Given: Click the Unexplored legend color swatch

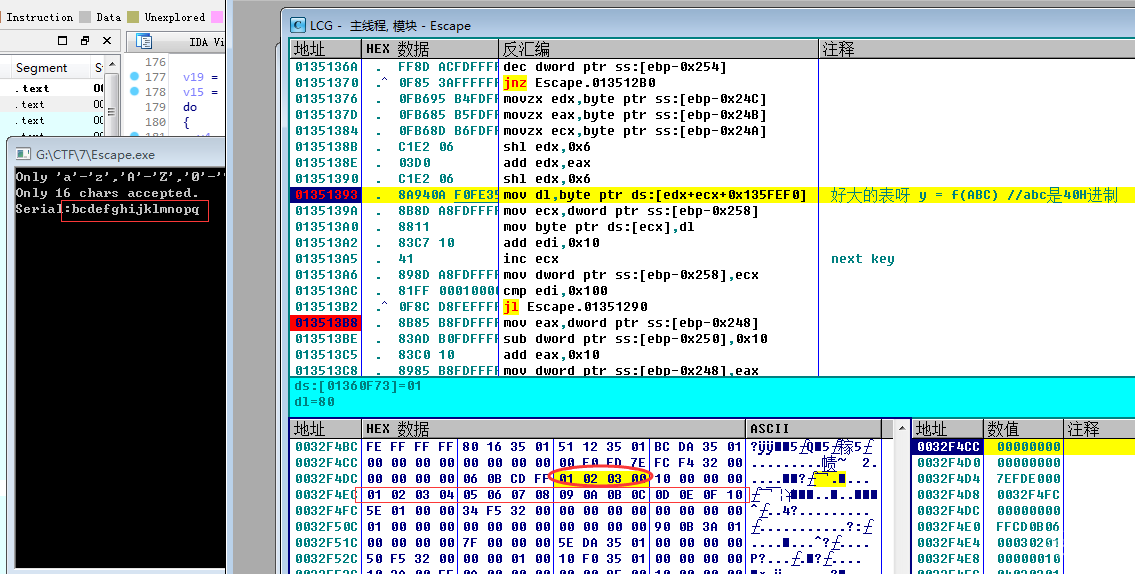Looking at the screenshot, I should pyautogui.click(x=133, y=17).
